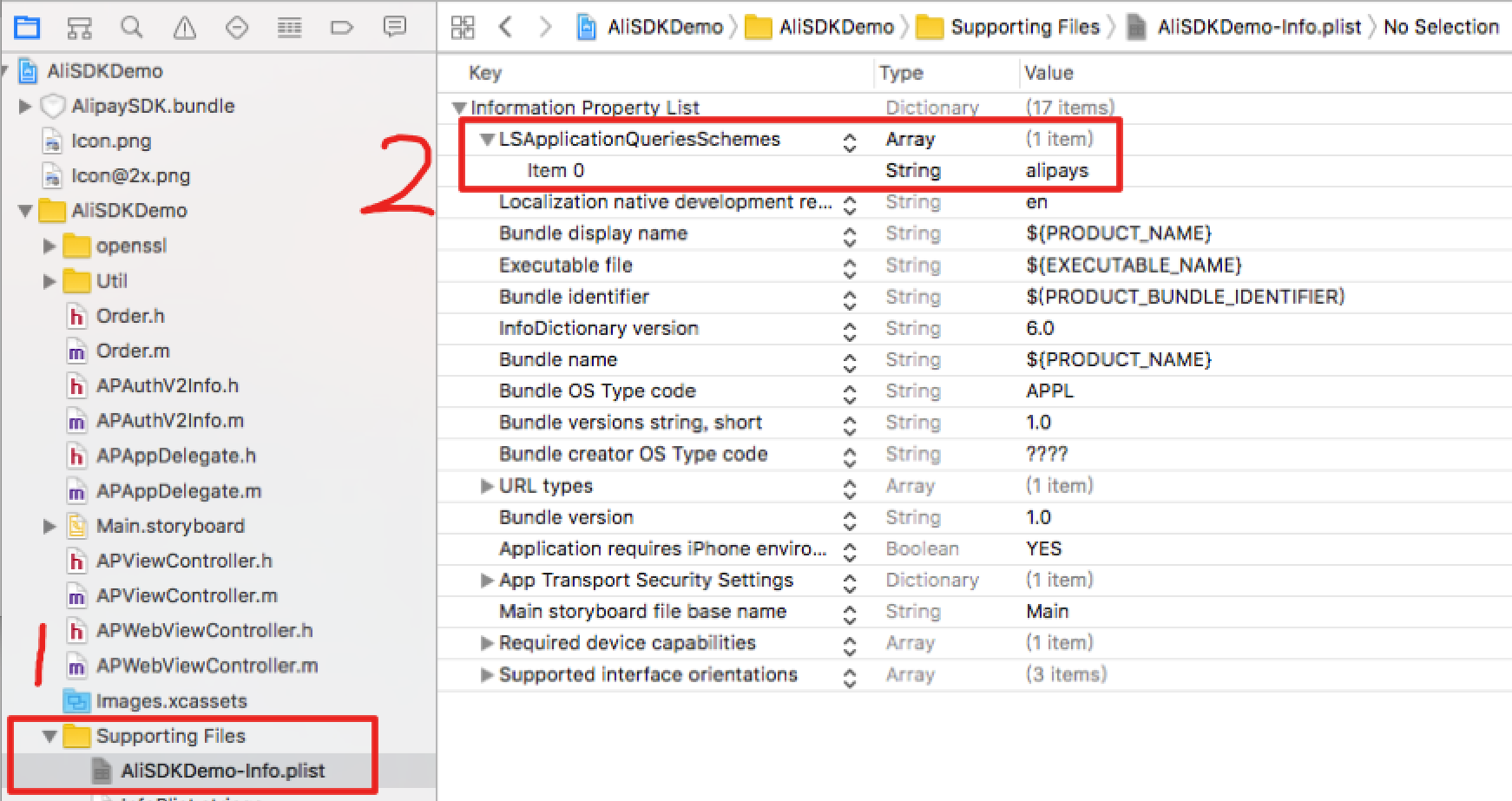1512x801 pixels.
Task: Select the Bundle name key cell
Action: pos(558,360)
